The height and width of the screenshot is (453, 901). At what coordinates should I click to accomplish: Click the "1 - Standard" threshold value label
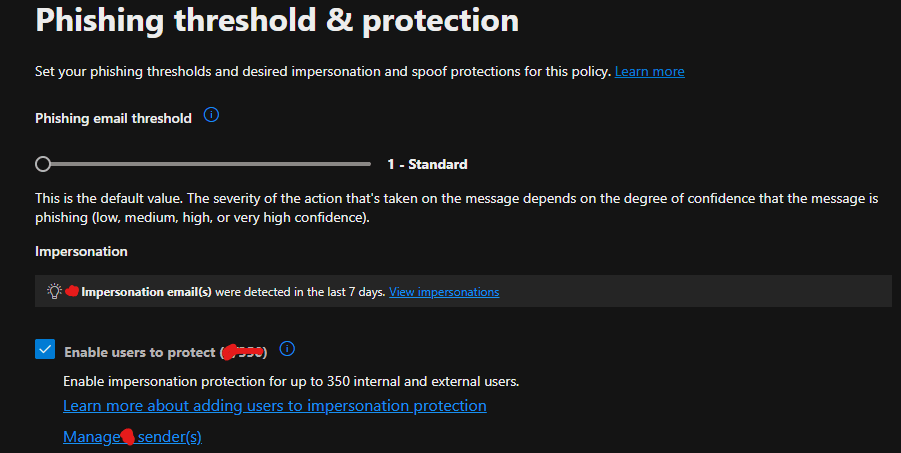tap(427, 164)
